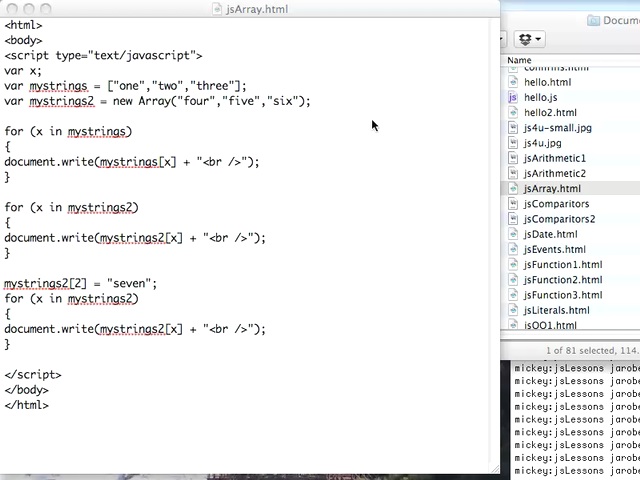Click the hello.js file icon in Finder
This screenshot has height=480, width=640.
[x=513, y=97]
